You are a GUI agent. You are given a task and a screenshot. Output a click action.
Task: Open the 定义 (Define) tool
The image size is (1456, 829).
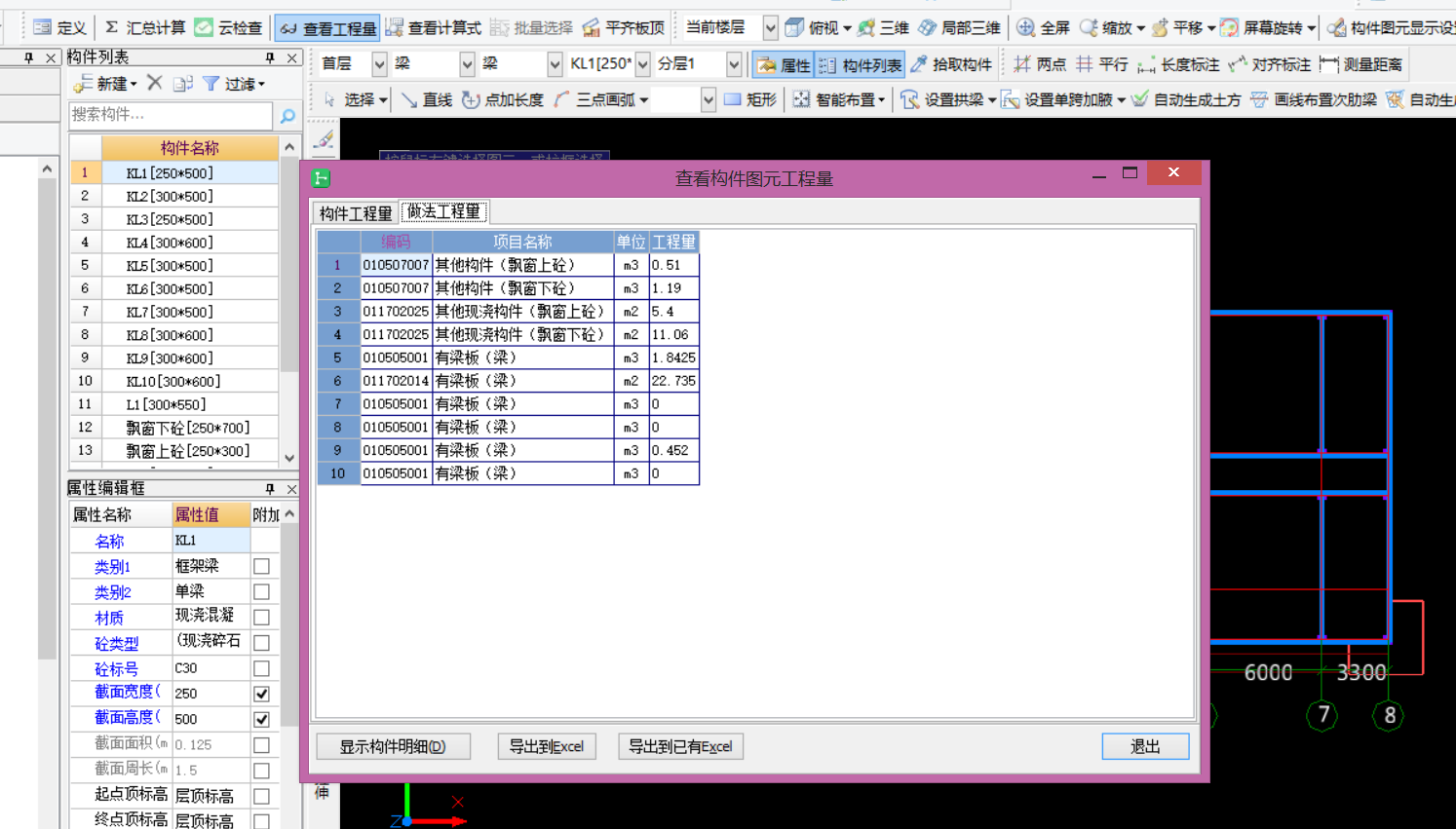pyautogui.click(x=59, y=27)
